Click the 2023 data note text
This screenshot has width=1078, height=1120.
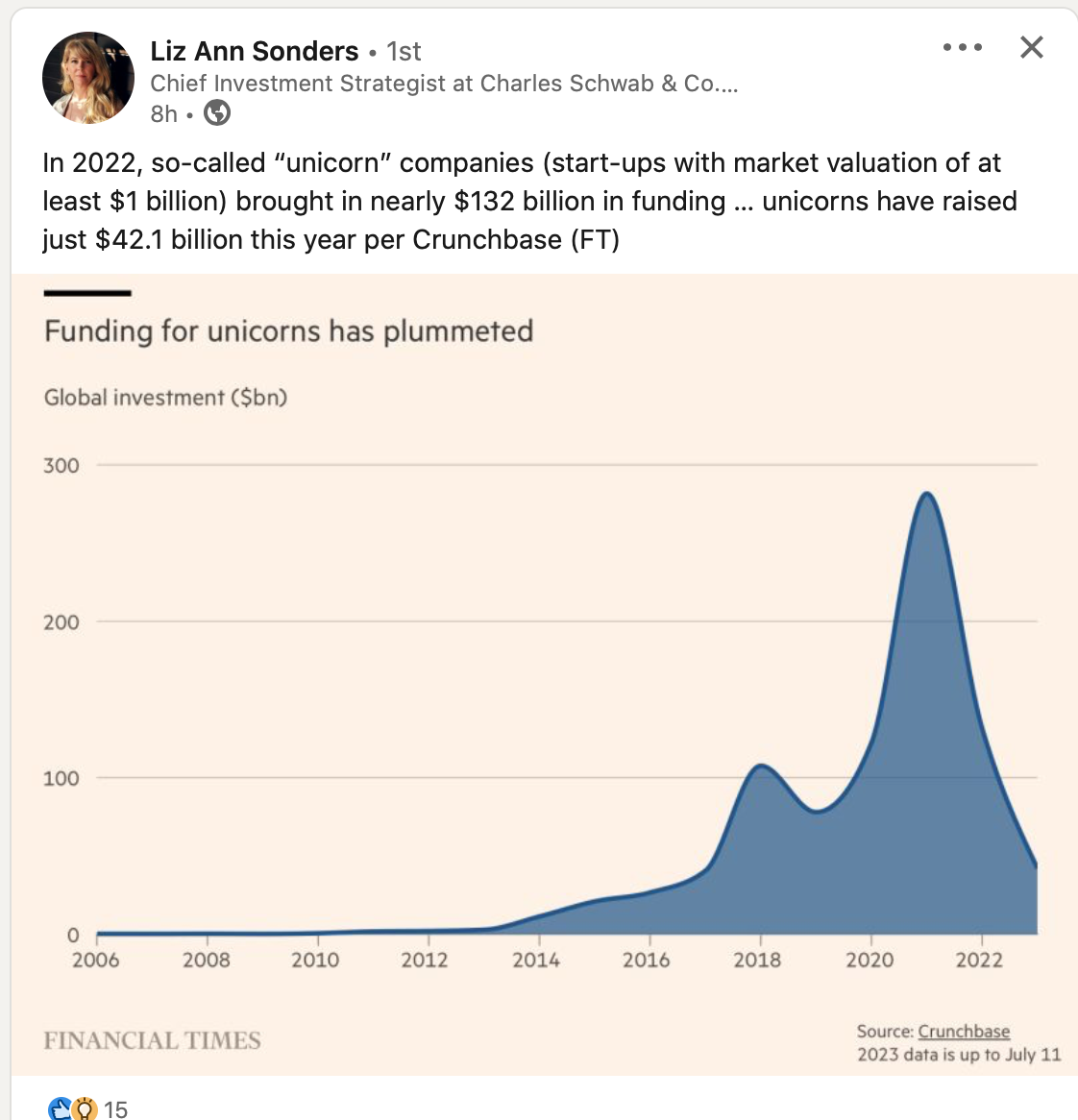pyautogui.click(x=959, y=1055)
